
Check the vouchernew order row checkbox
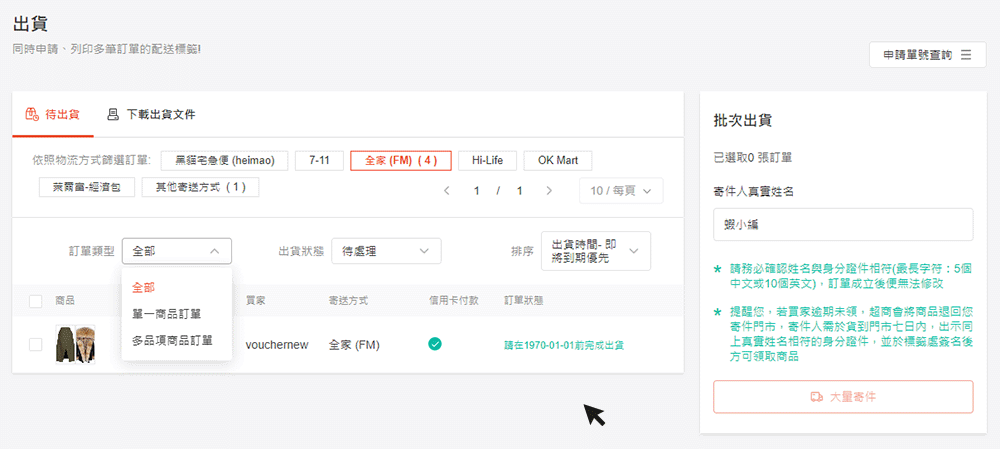[36, 345]
